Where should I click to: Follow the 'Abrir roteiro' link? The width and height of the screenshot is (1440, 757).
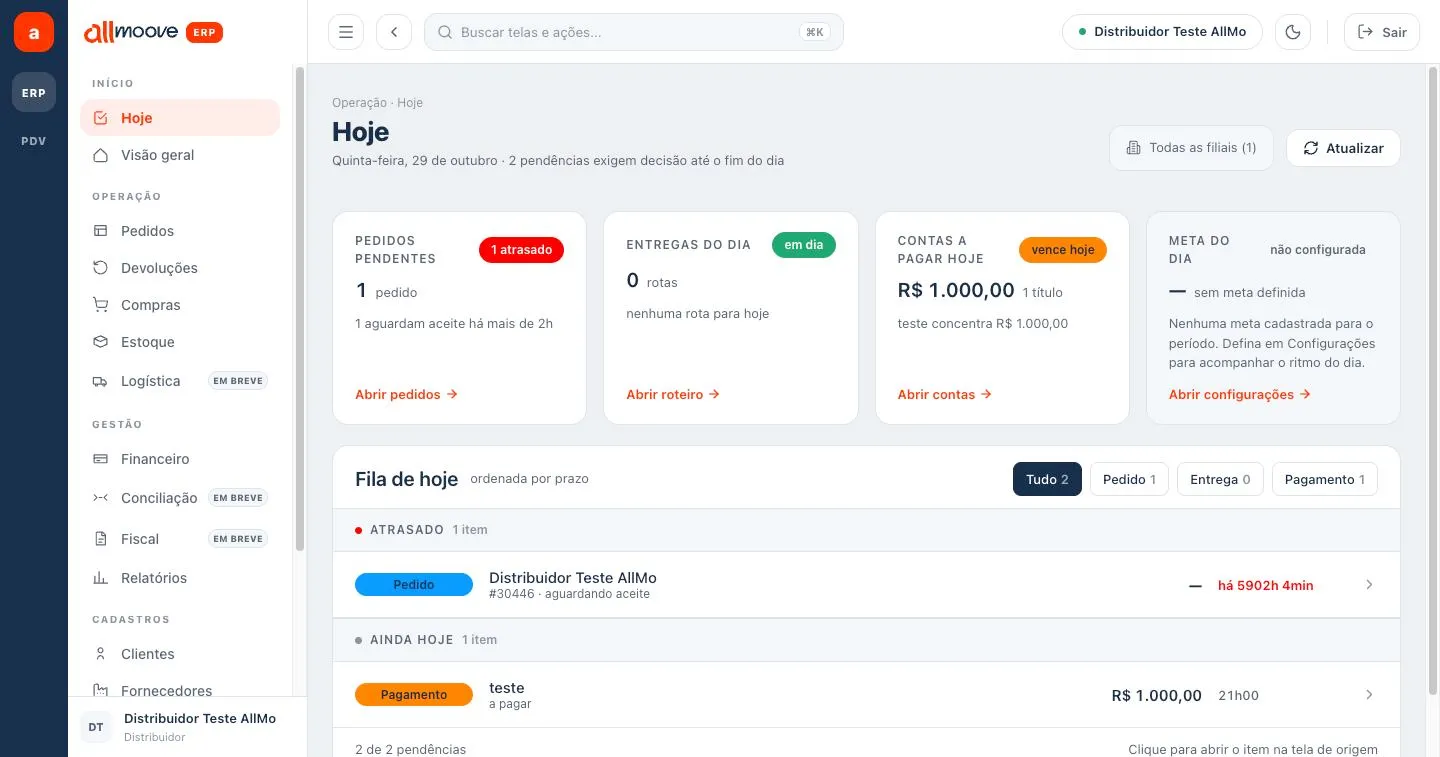[x=673, y=394]
